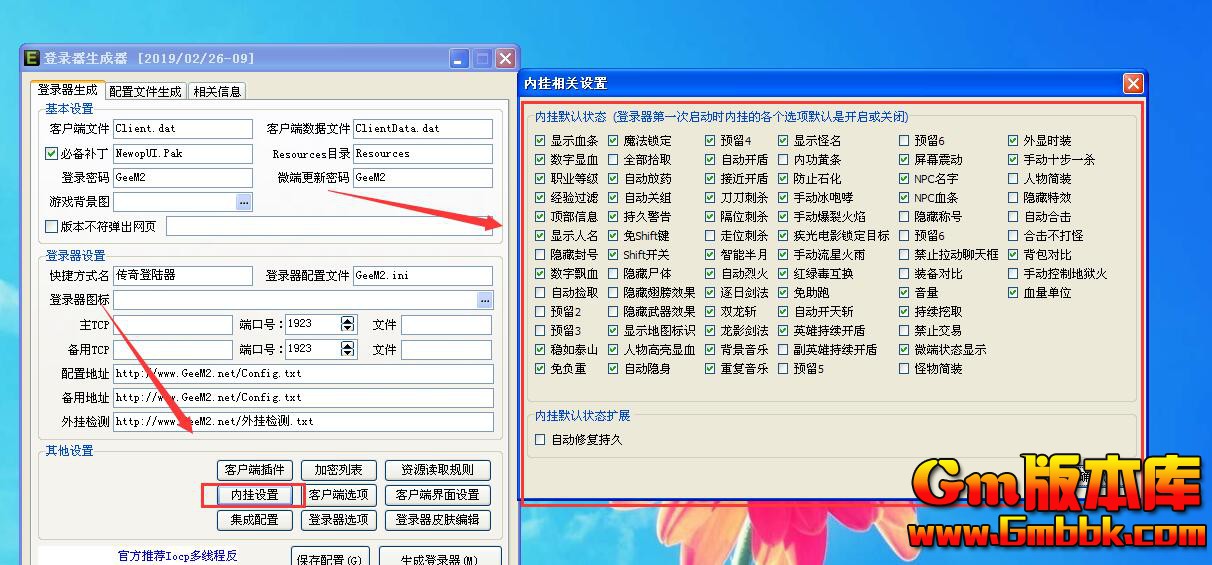Click the 生成登录器 button
This screenshot has height=565, width=1212.
[439, 557]
